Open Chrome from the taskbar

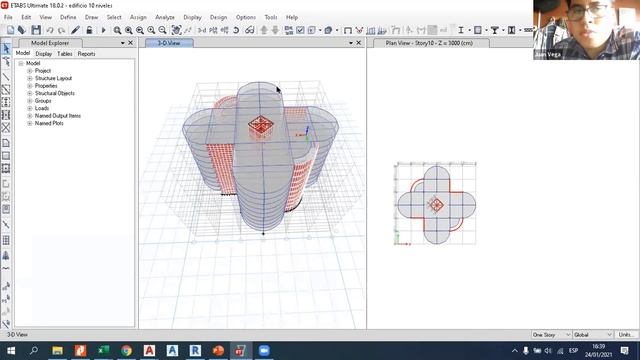pos(127,351)
